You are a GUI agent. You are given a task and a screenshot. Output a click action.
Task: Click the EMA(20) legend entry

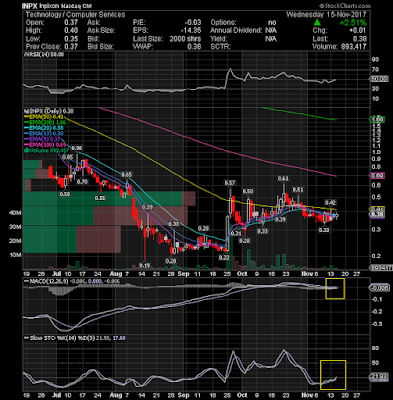point(43,128)
